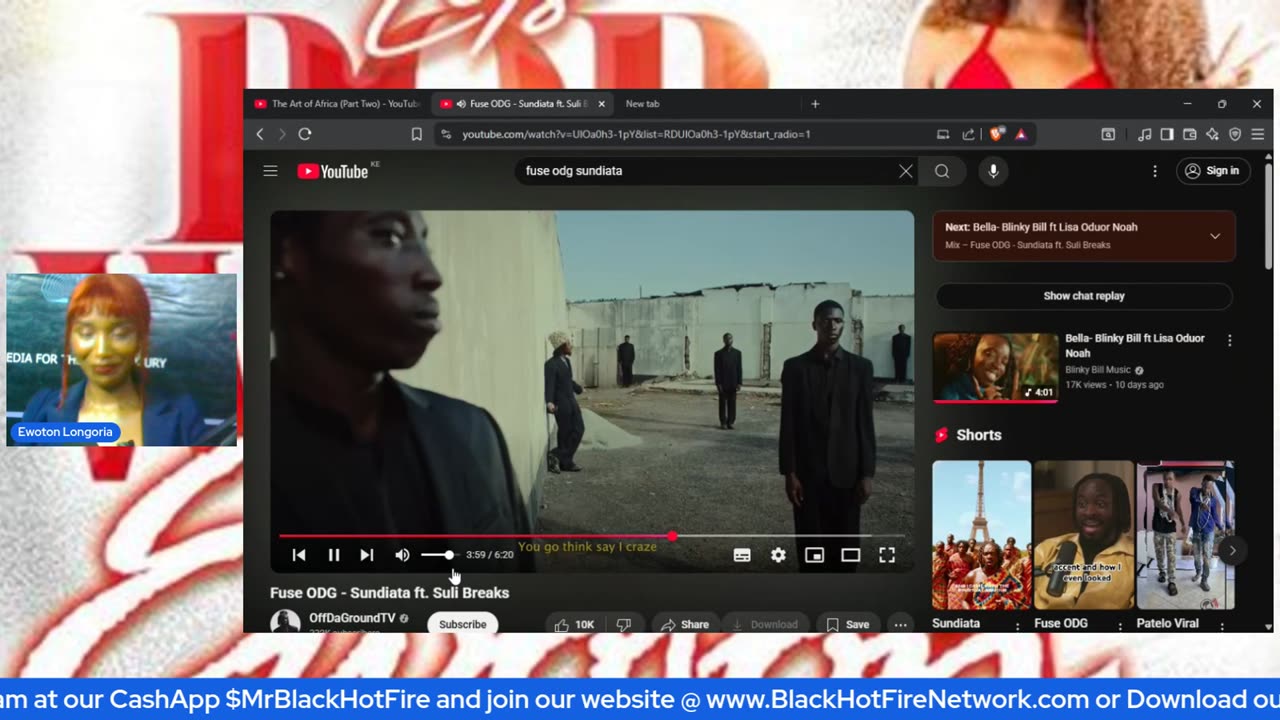Show the next Shorts with the arrow
The image size is (1280, 720).
1232,550
